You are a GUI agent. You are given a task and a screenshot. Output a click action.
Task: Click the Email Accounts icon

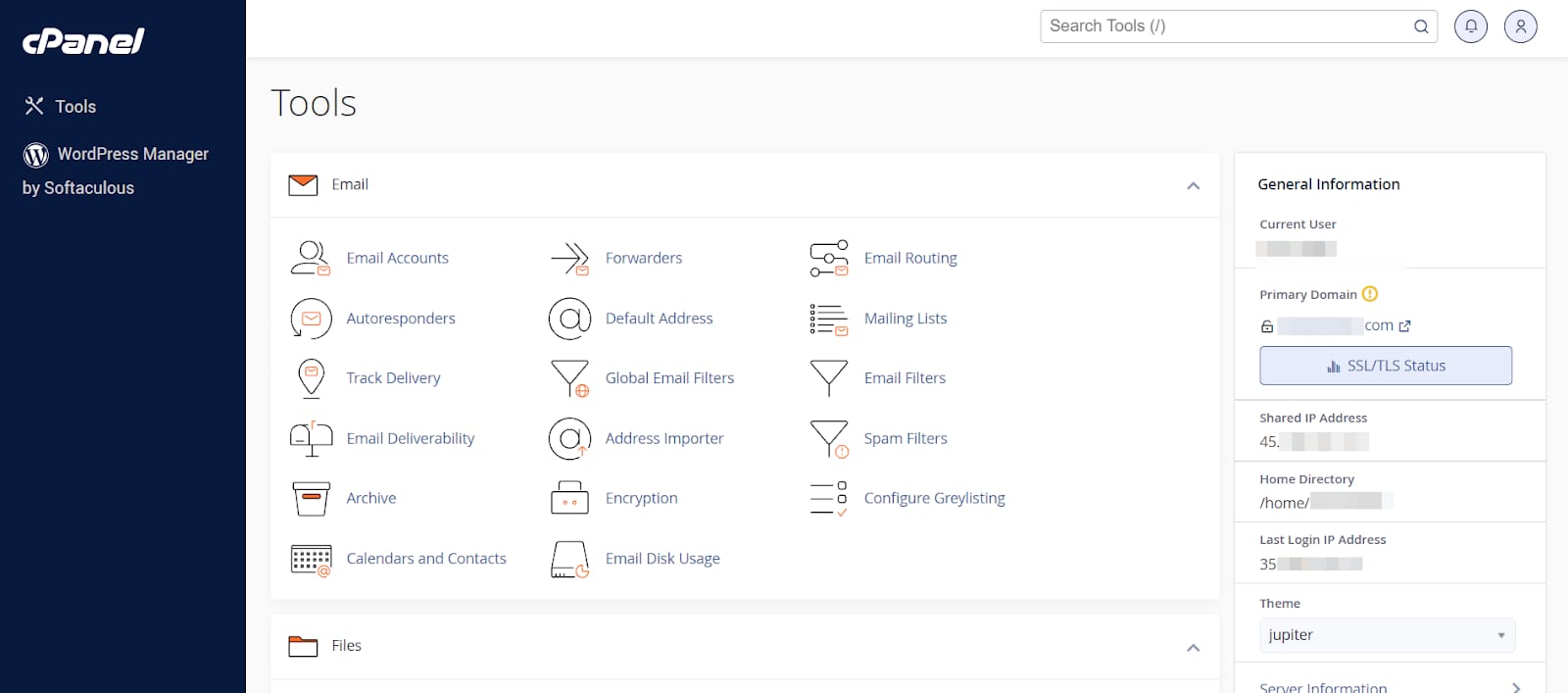pyautogui.click(x=311, y=258)
